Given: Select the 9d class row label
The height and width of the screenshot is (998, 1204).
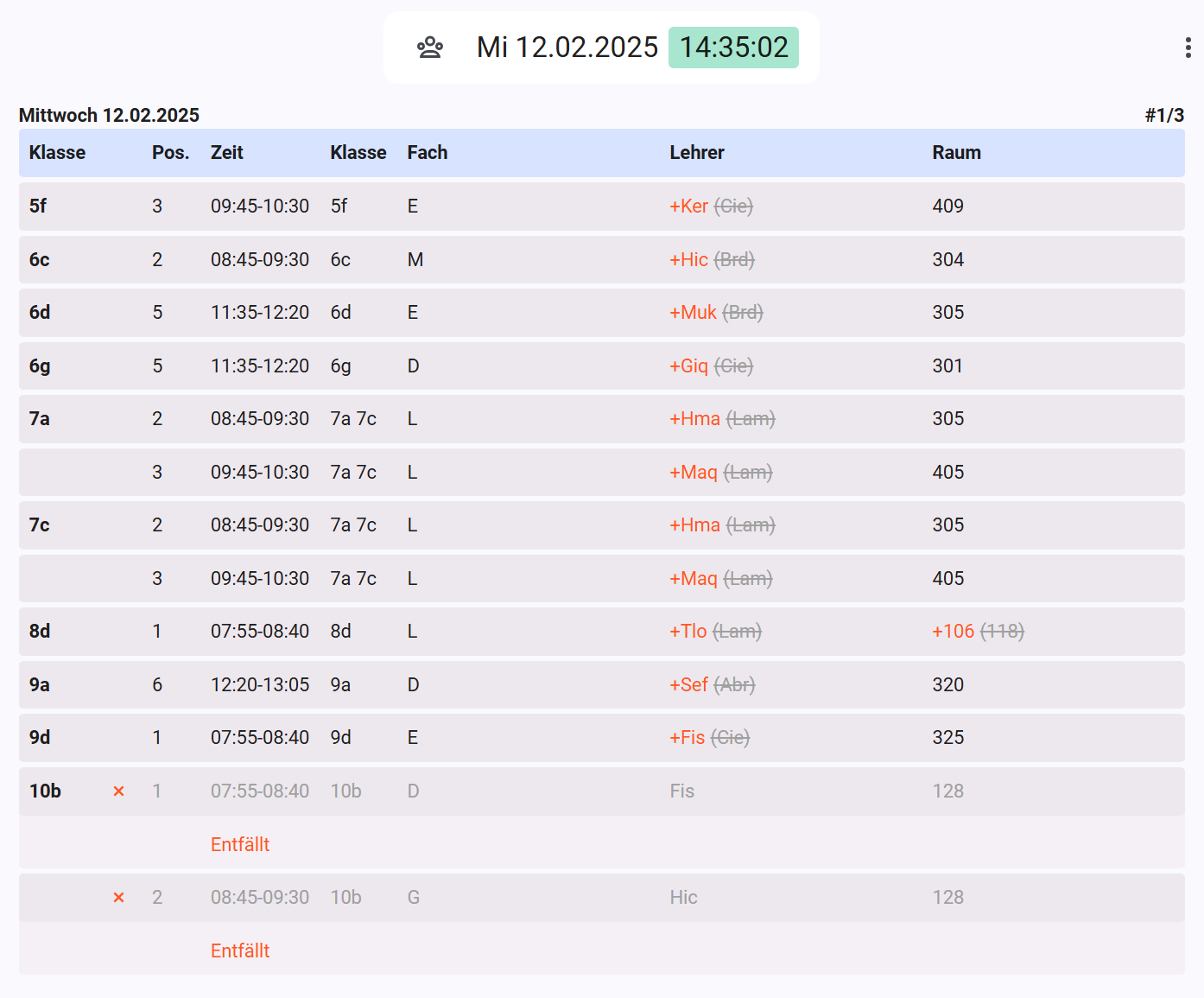Looking at the screenshot, I should 40,738.
